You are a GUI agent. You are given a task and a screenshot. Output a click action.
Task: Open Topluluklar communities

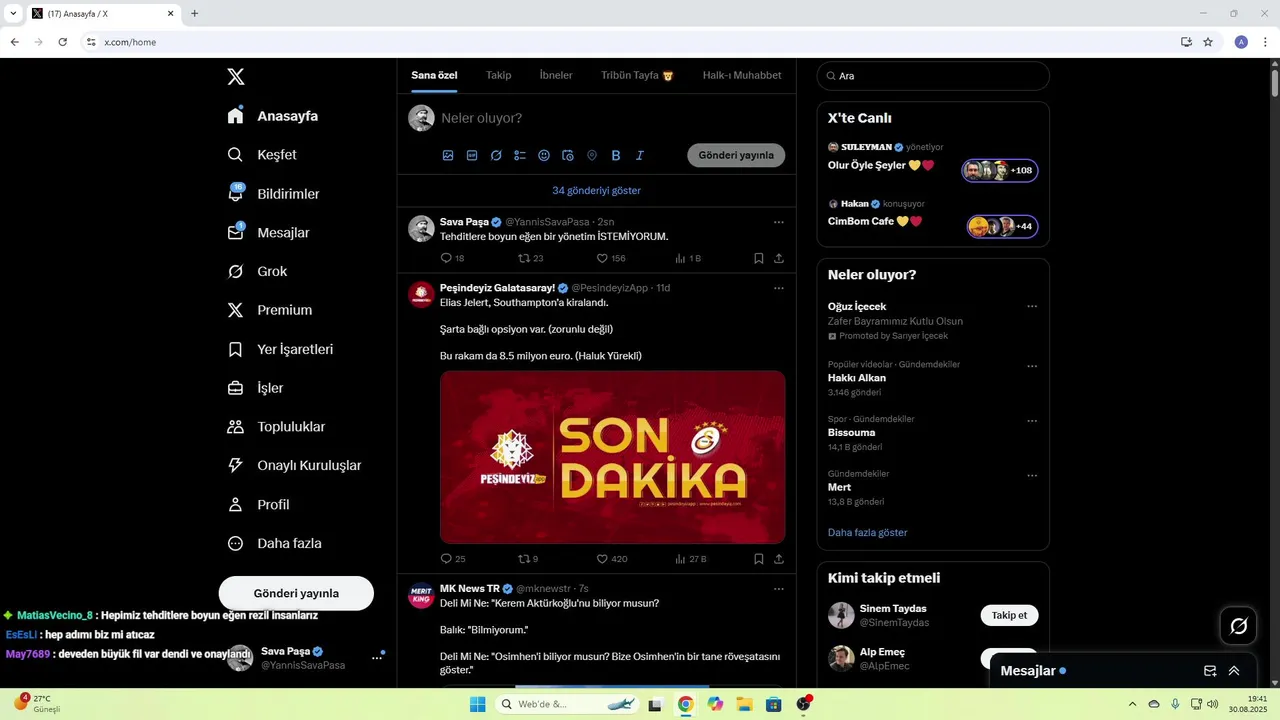(x=277, y=427)
